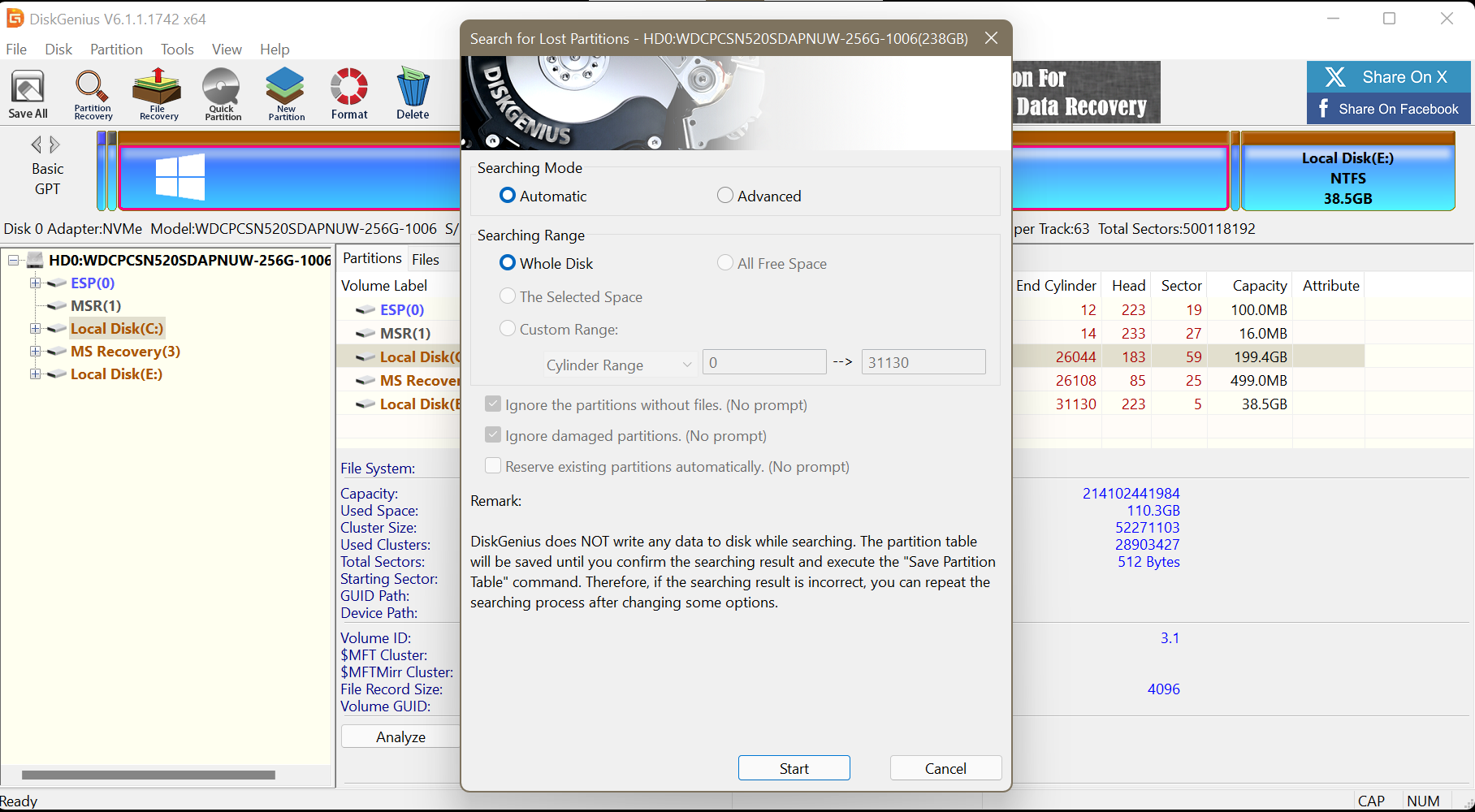Viewport: 1475px width, 812px height.
Task: Toggle Ignore damaged partitions checkbox
Action: pos(493,435)
